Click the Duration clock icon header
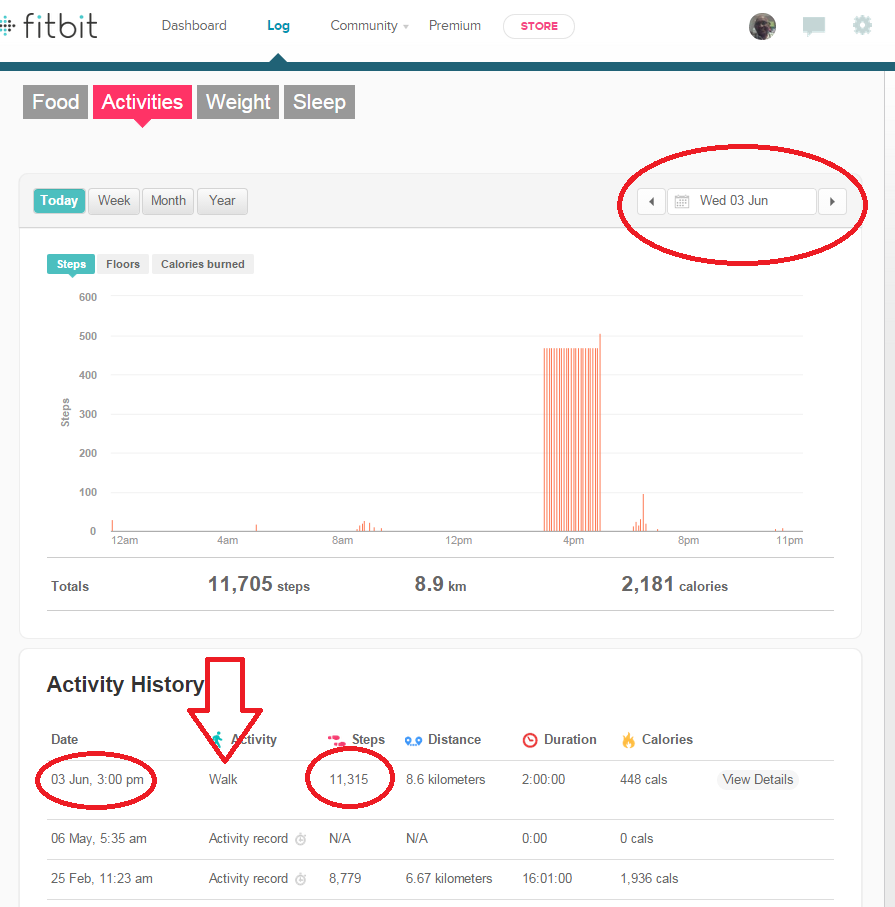 (530, 740)
